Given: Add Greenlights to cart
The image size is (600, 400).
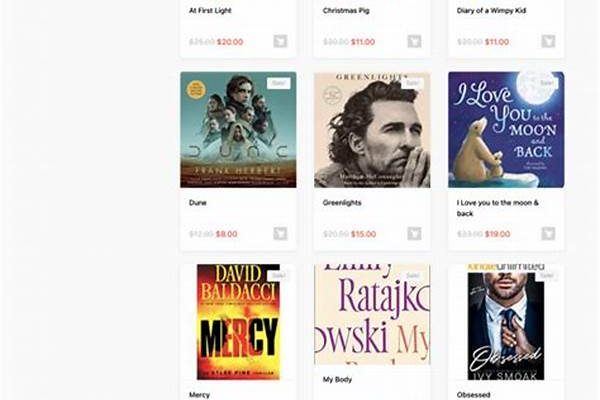Looking at the screenshot, I should 414,233.
